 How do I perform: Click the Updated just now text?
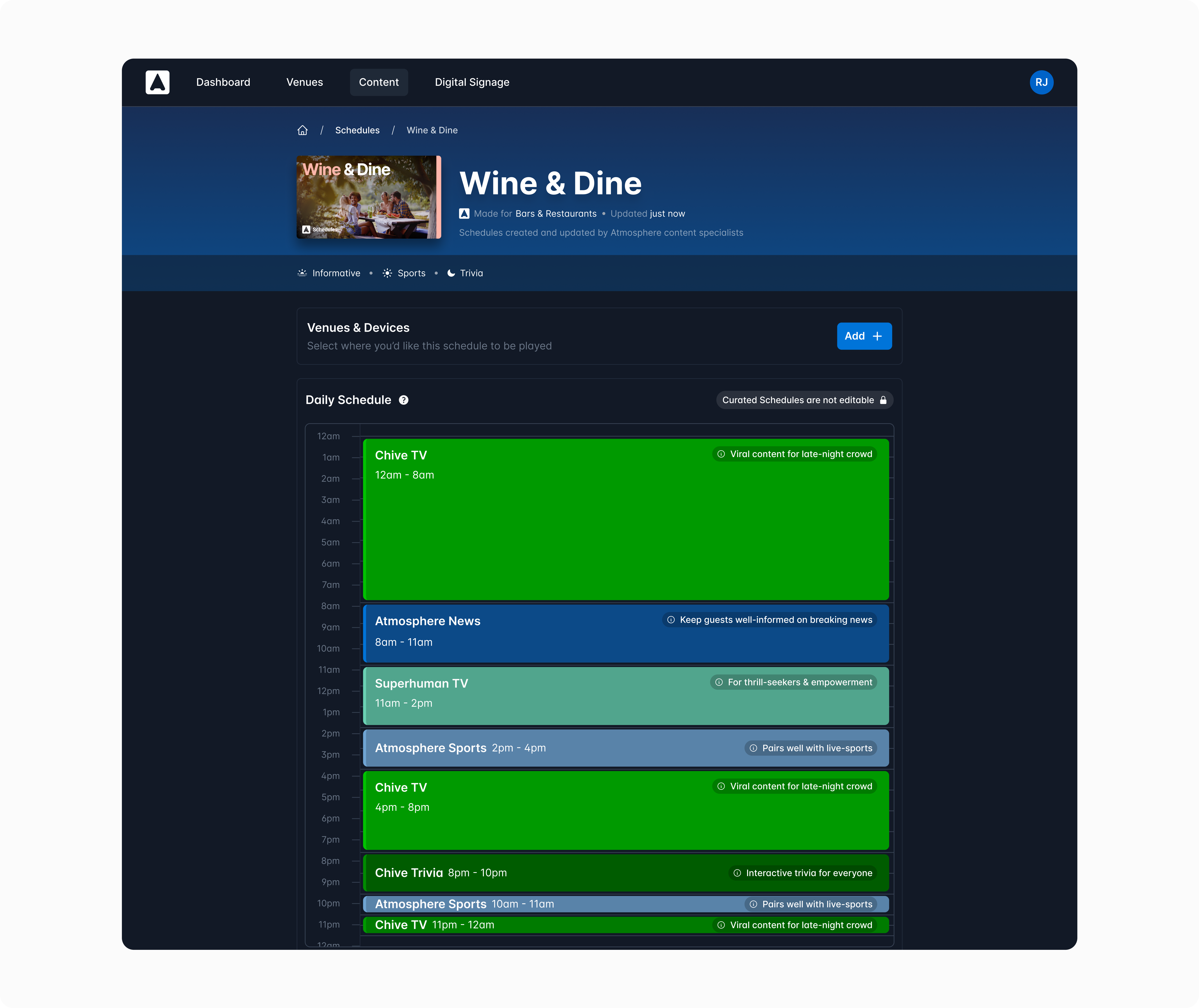647,214
